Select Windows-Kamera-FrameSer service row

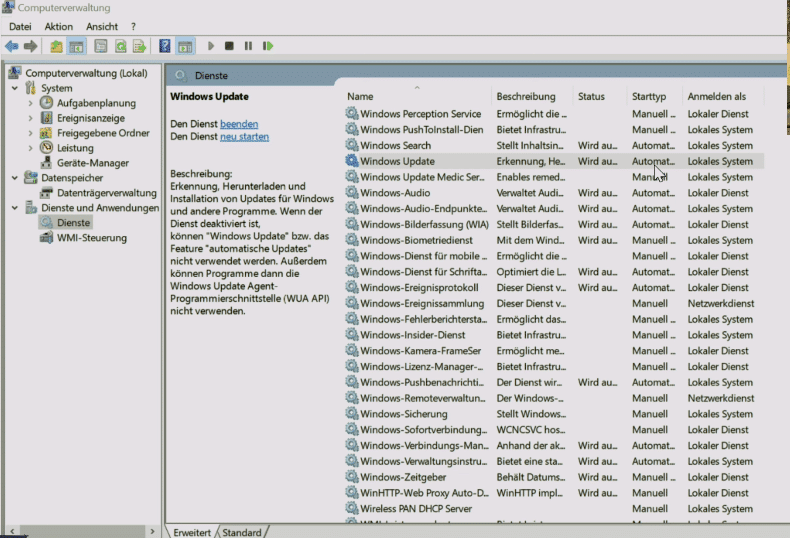click(x=554, y=351)
